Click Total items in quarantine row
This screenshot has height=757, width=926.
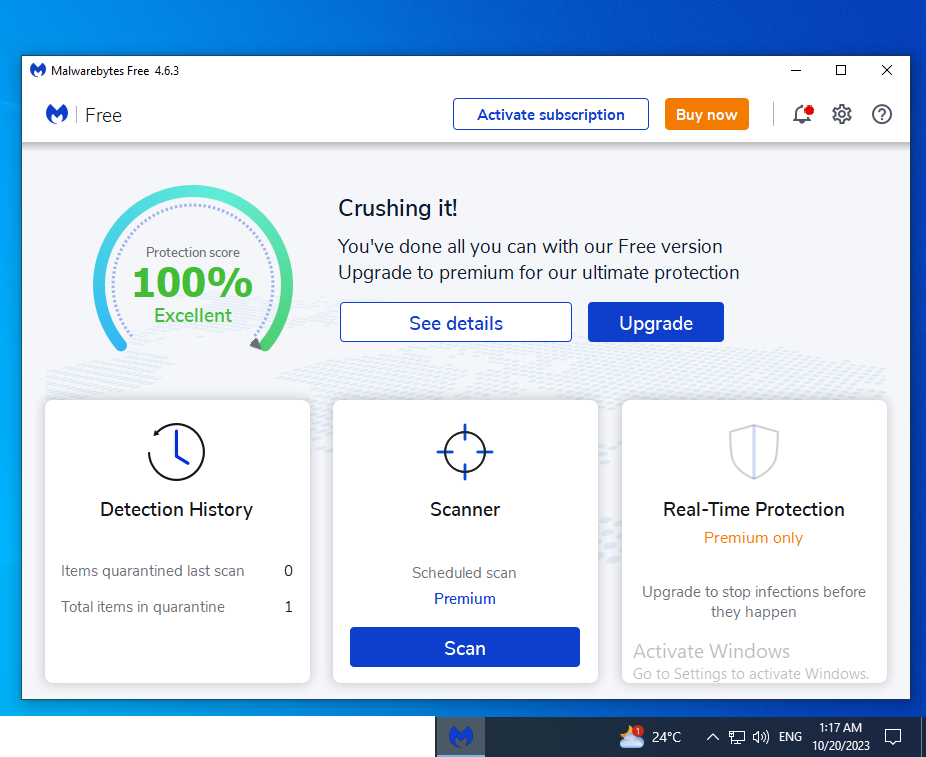(x=177, y=607)
